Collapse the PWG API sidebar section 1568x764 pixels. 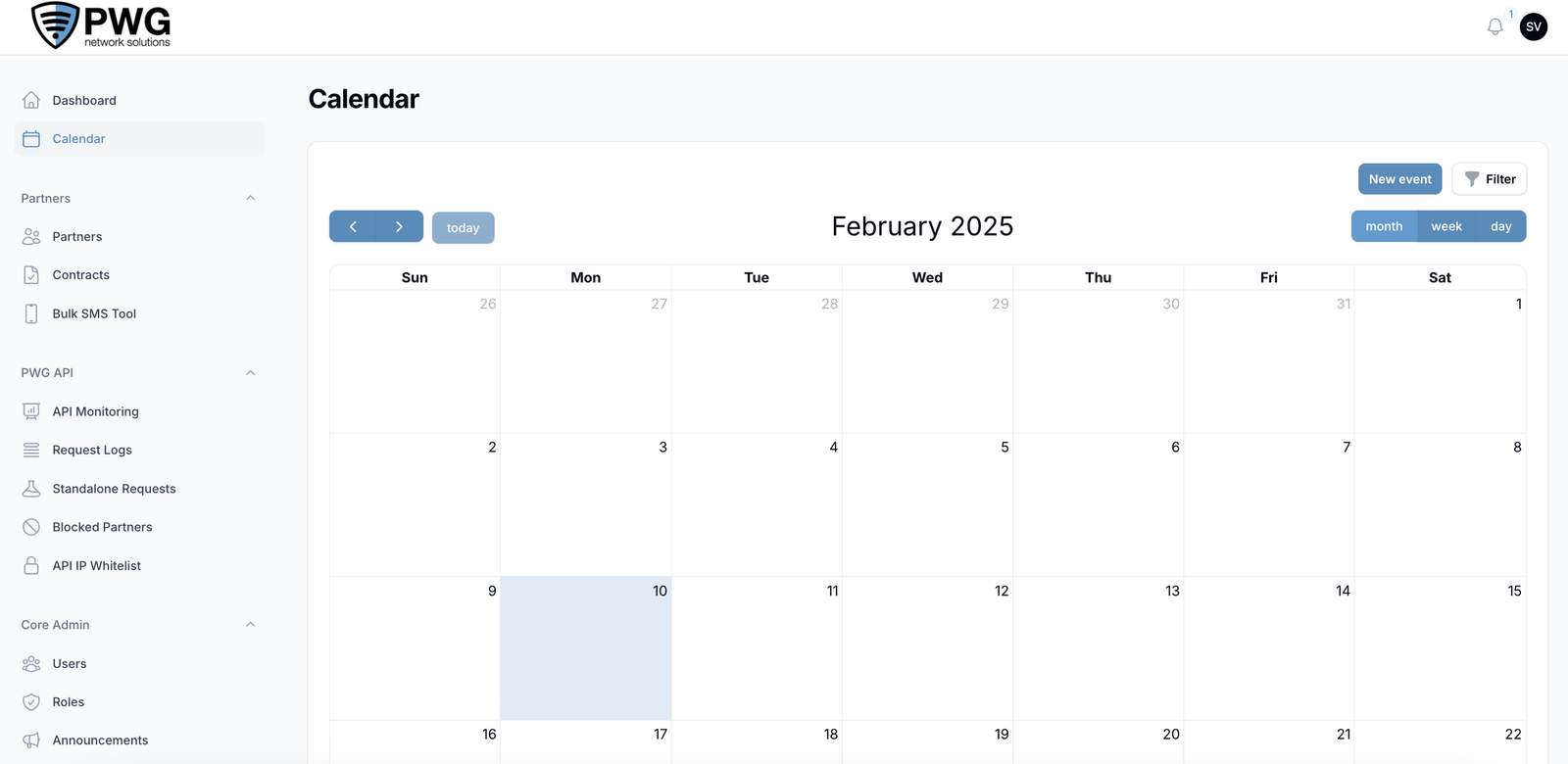(x=251, y=373)
